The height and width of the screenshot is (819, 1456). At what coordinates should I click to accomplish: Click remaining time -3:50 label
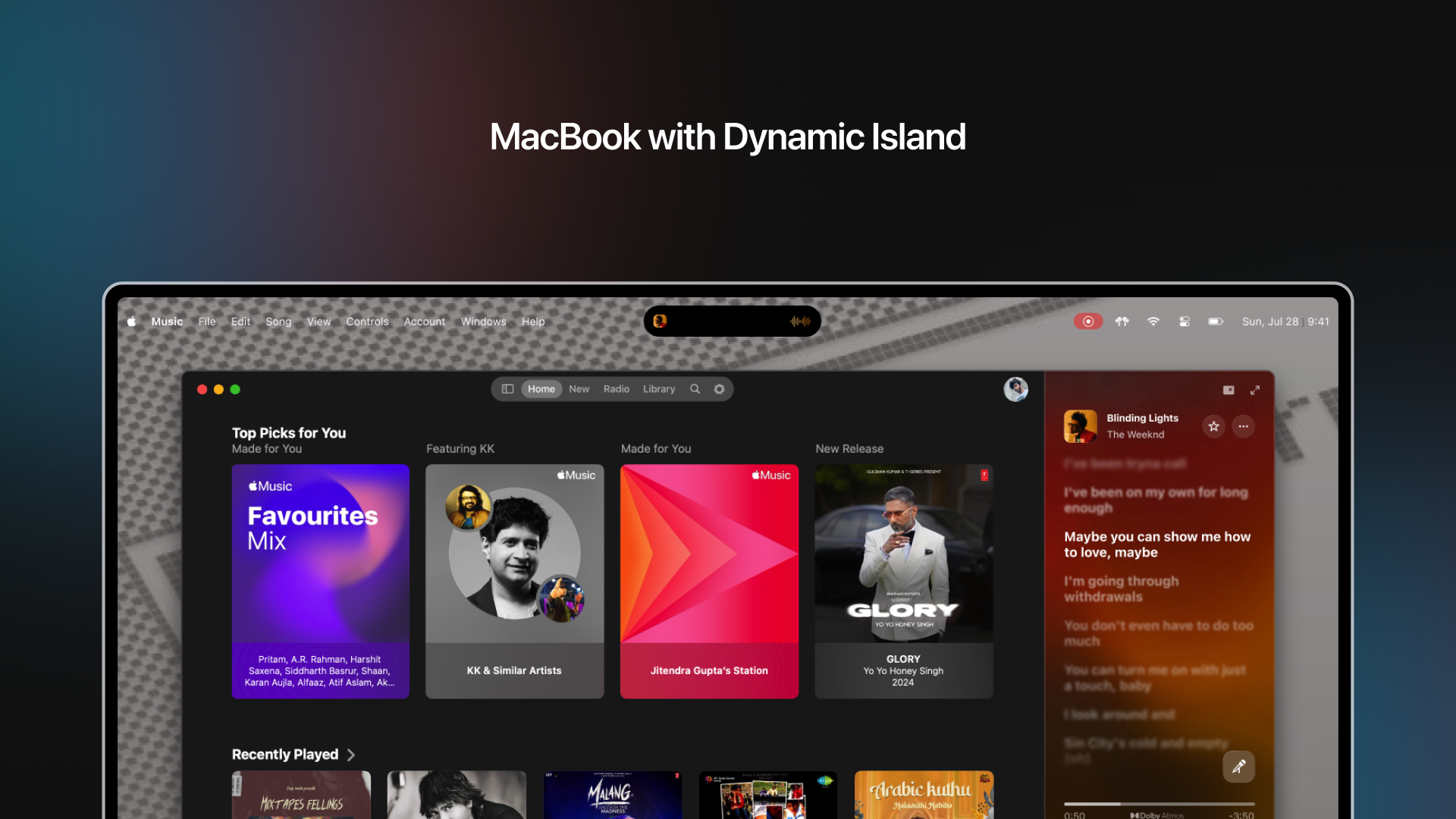(x=1241, y=815)
